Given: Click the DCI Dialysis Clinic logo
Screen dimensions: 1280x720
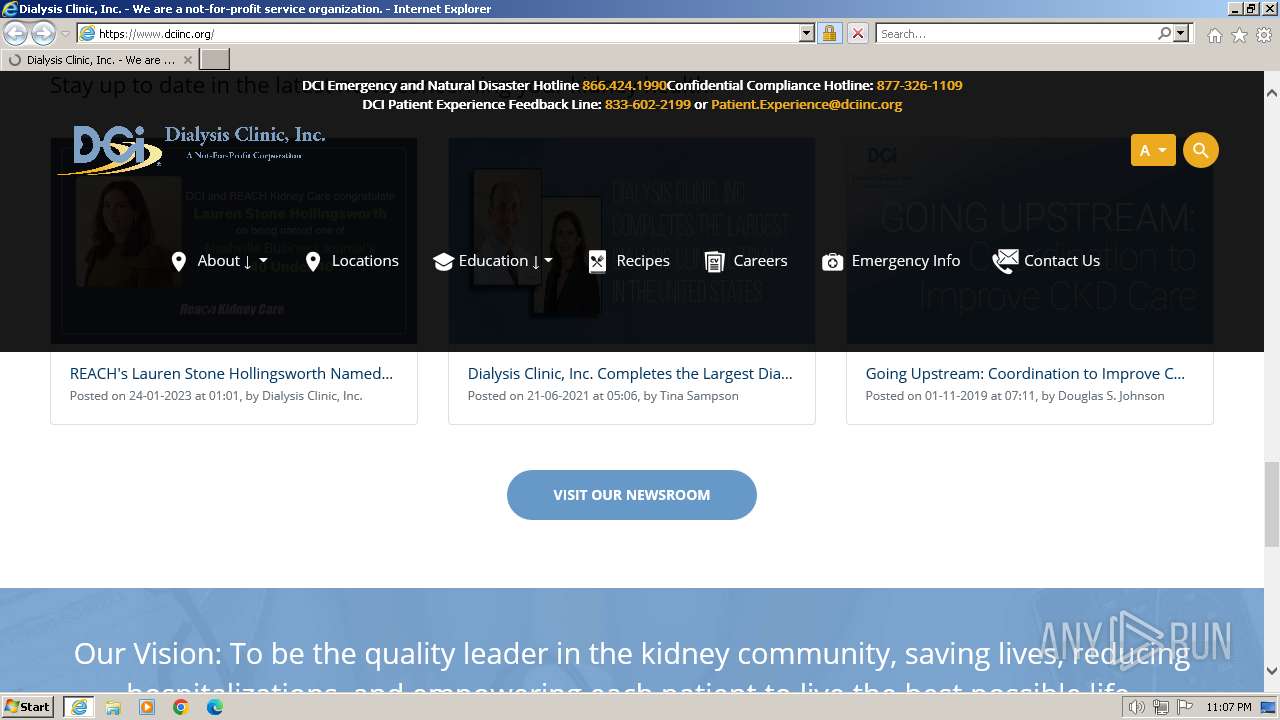Looking at the screenshot, I should [192, 148].
